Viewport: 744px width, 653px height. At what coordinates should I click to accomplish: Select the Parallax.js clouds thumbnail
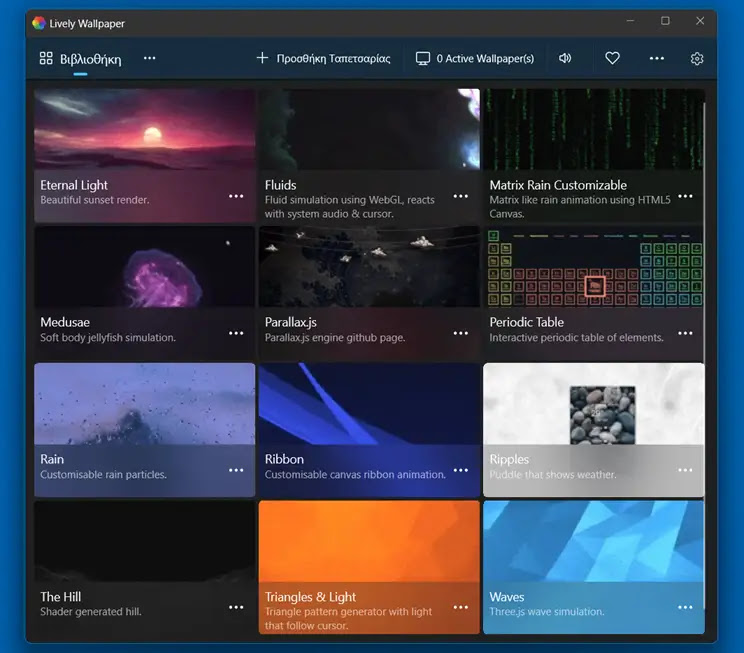click(x=369, y=267)
